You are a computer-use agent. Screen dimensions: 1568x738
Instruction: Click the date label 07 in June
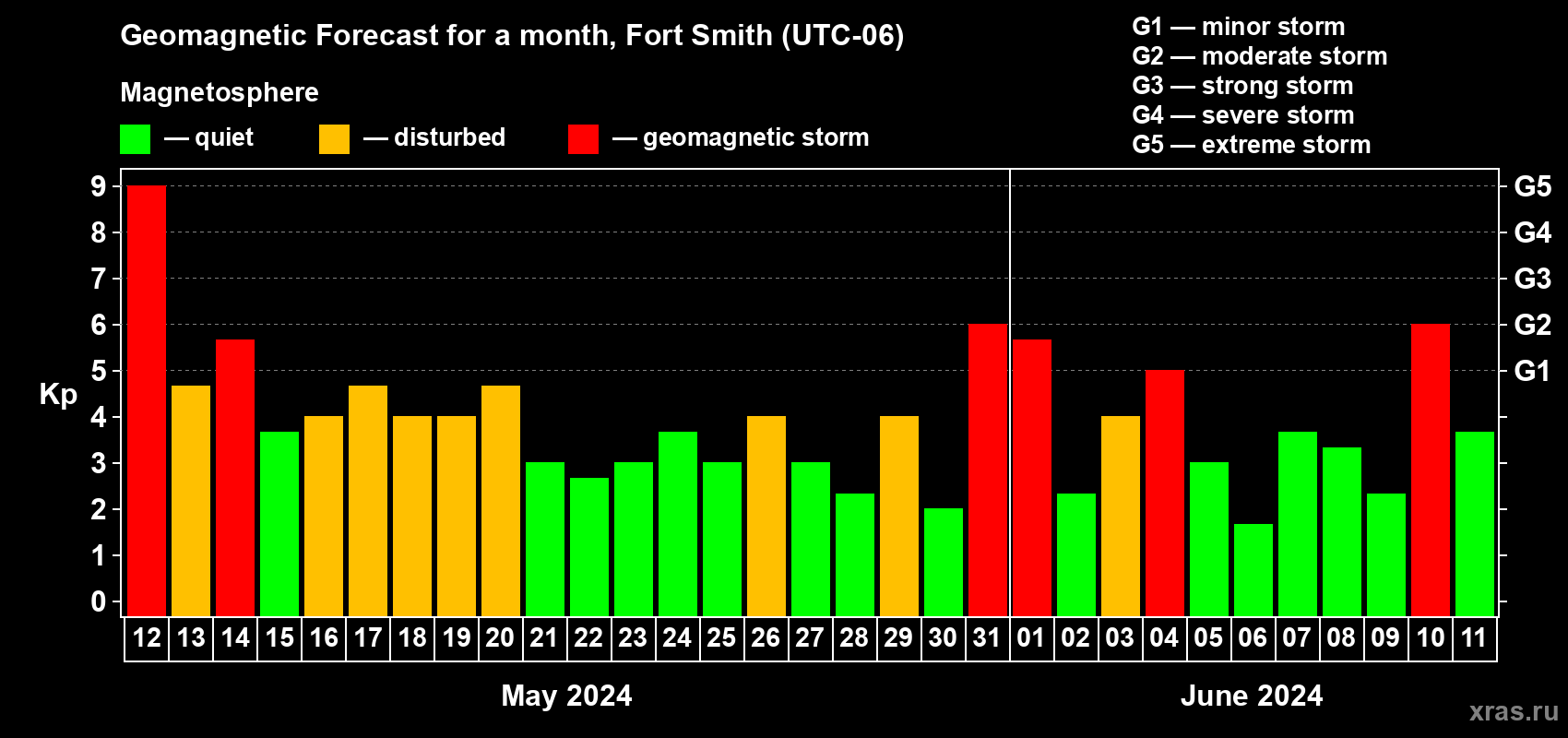click(1298, 637)
